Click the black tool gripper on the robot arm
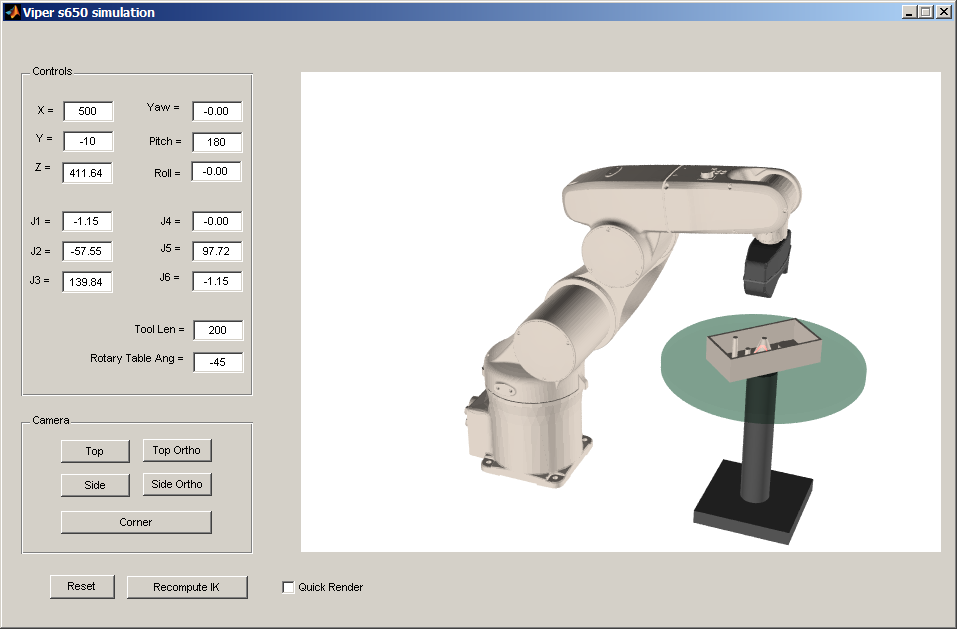Image resolution: width=957 pixels, height=629 pixels. pyautogui.click(x=767, y=265)
